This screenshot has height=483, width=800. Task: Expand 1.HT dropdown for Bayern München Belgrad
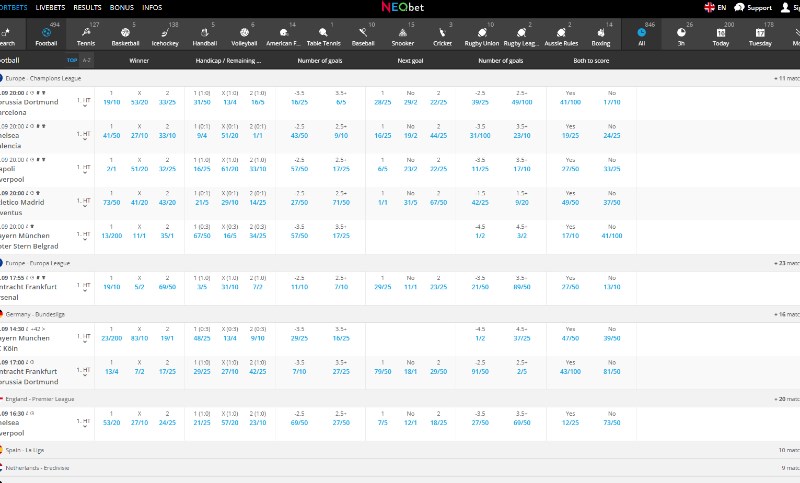point(84,236)
